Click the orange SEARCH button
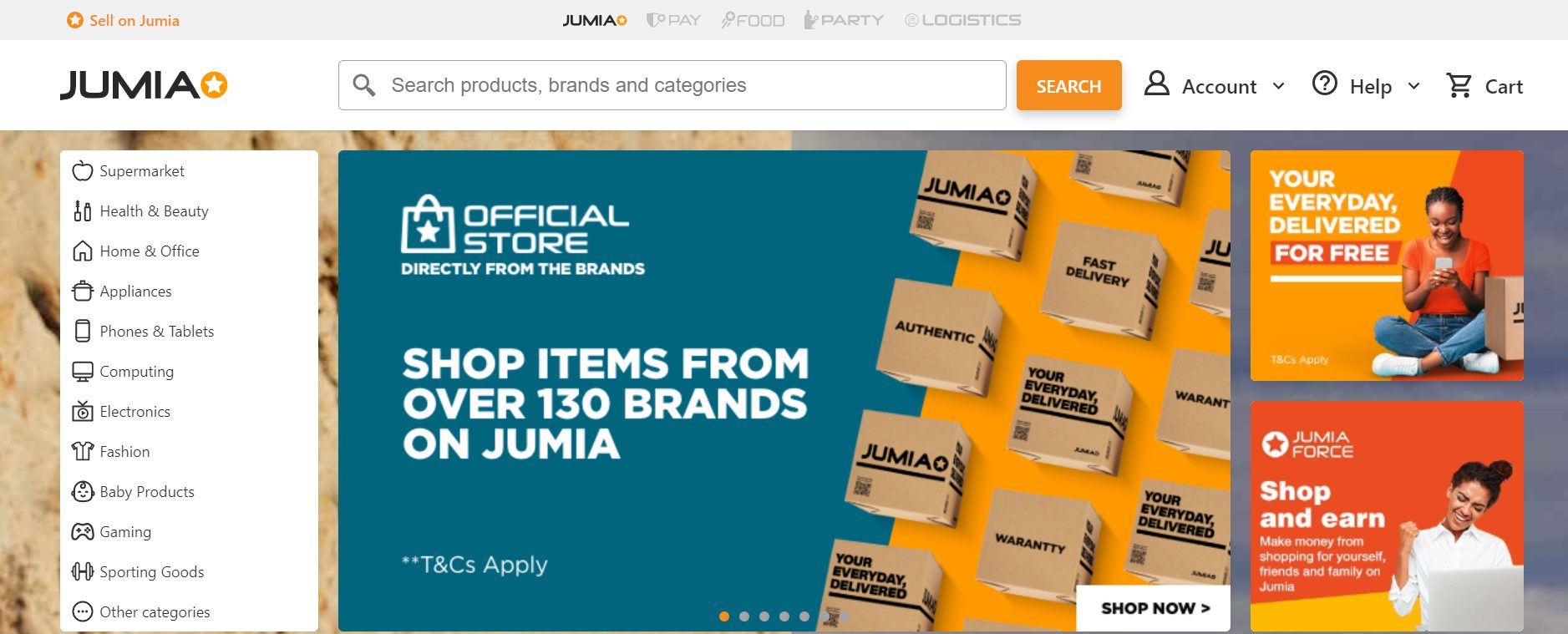The width and height of the screenshot is (1568, 634). 1069,85
